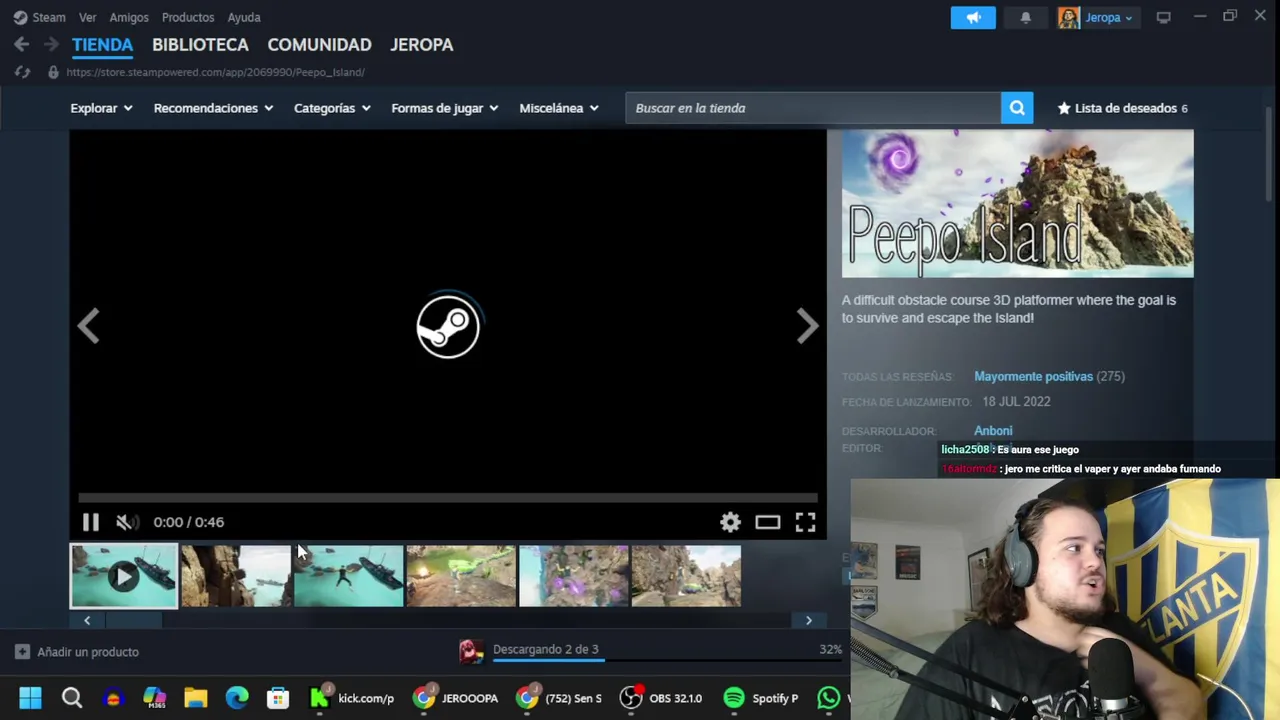Expand the Recomendaciones dropdown
Viewport: 1280px width, 720px height.
(213, 108)
